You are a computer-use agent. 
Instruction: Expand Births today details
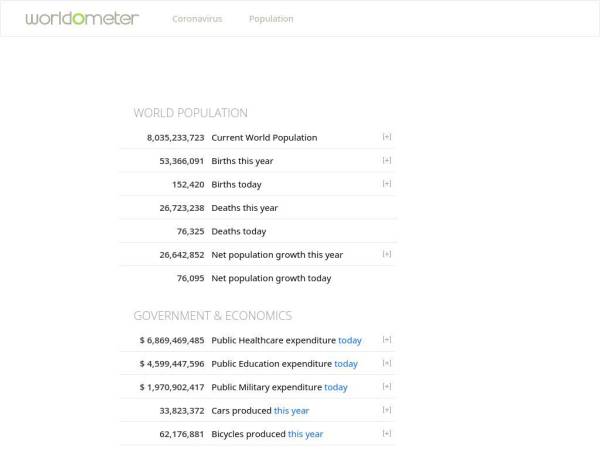pyautogui.click(x=387, y=184)
